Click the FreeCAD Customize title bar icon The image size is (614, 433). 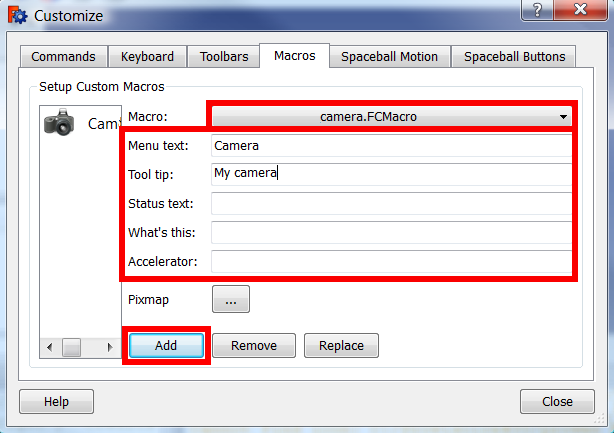18,16
